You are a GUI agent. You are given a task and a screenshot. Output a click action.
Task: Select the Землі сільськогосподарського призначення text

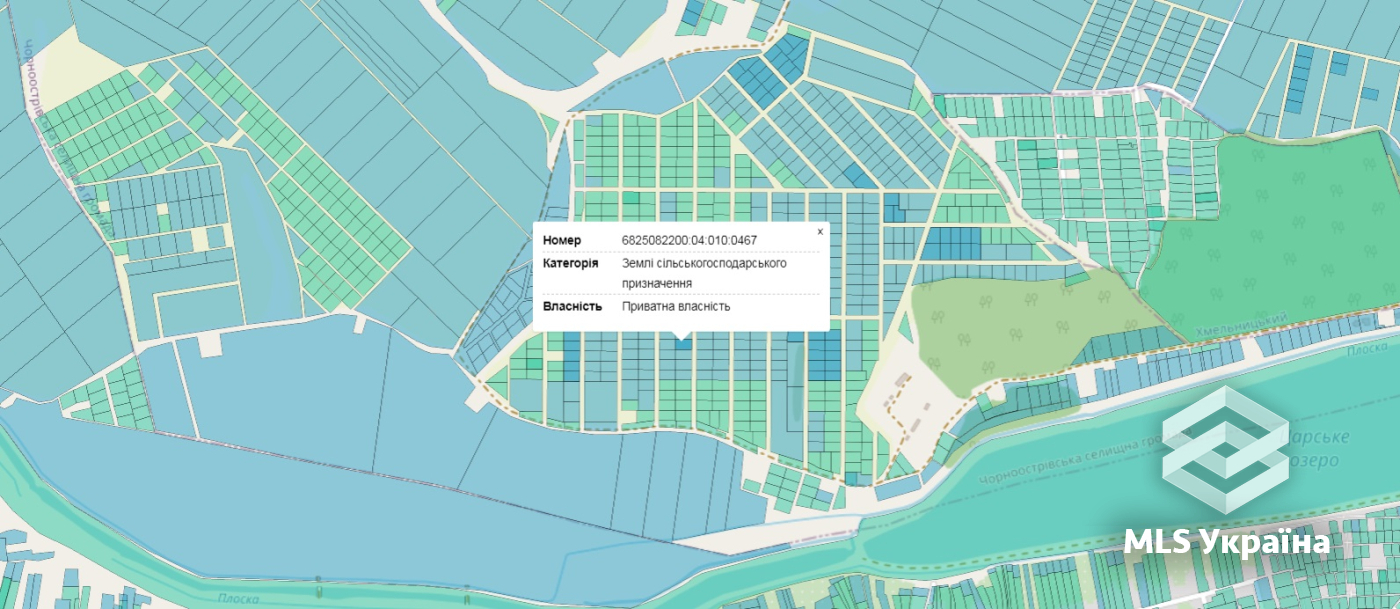[704, 273]
